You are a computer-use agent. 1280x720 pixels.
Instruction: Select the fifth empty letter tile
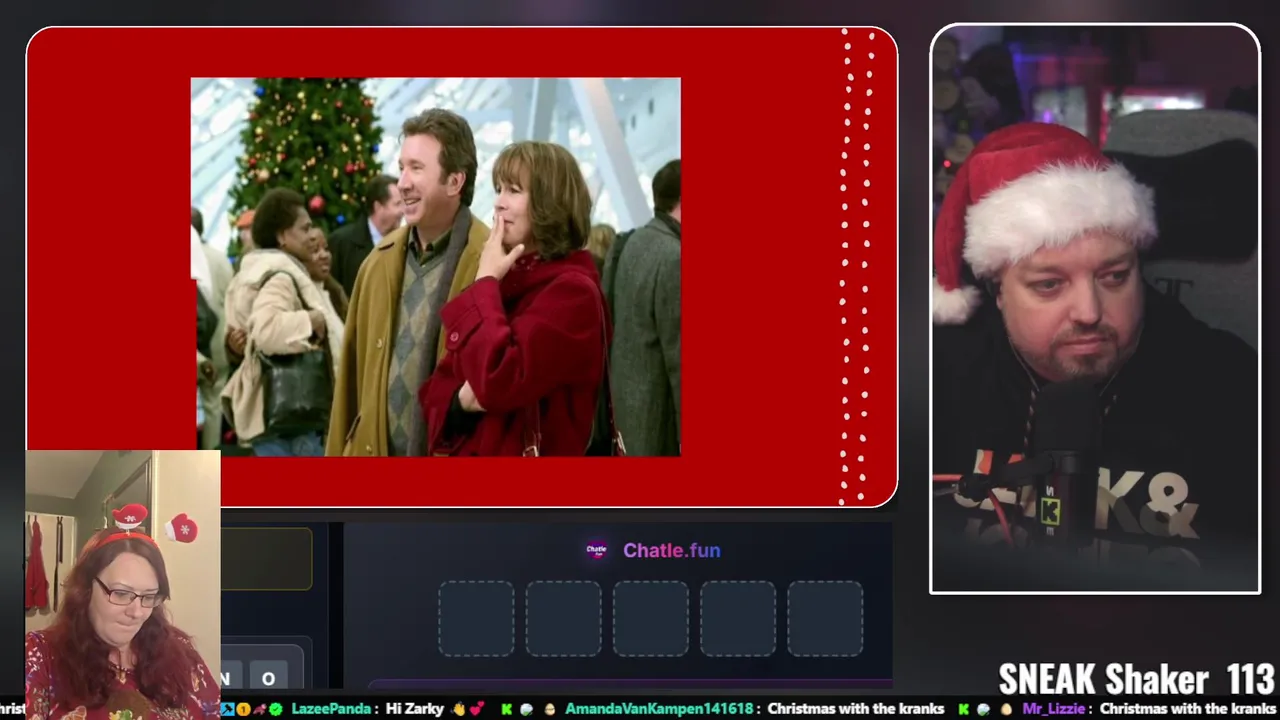tap(825, 619)
